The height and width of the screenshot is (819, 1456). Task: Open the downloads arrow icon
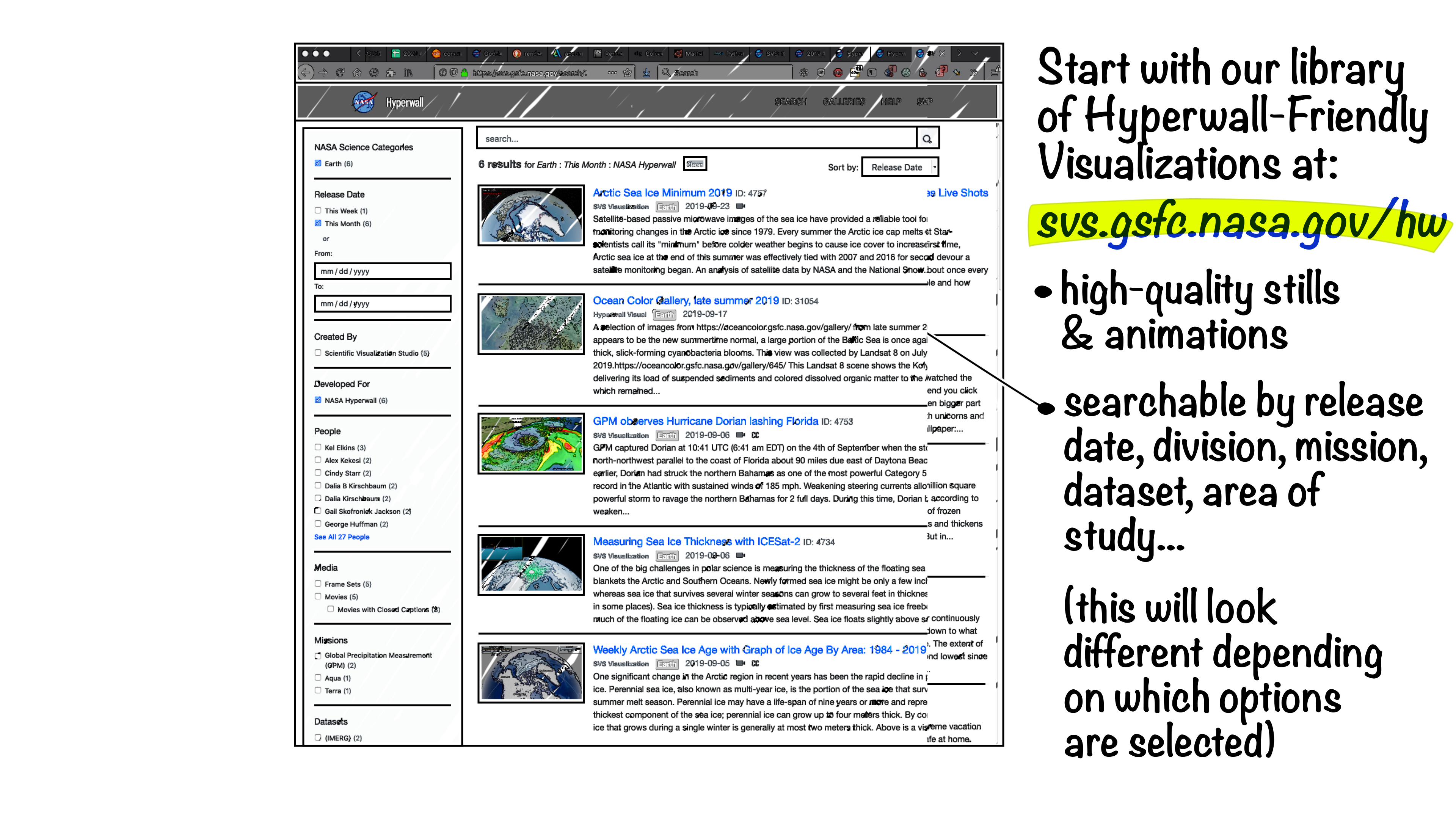646,72
